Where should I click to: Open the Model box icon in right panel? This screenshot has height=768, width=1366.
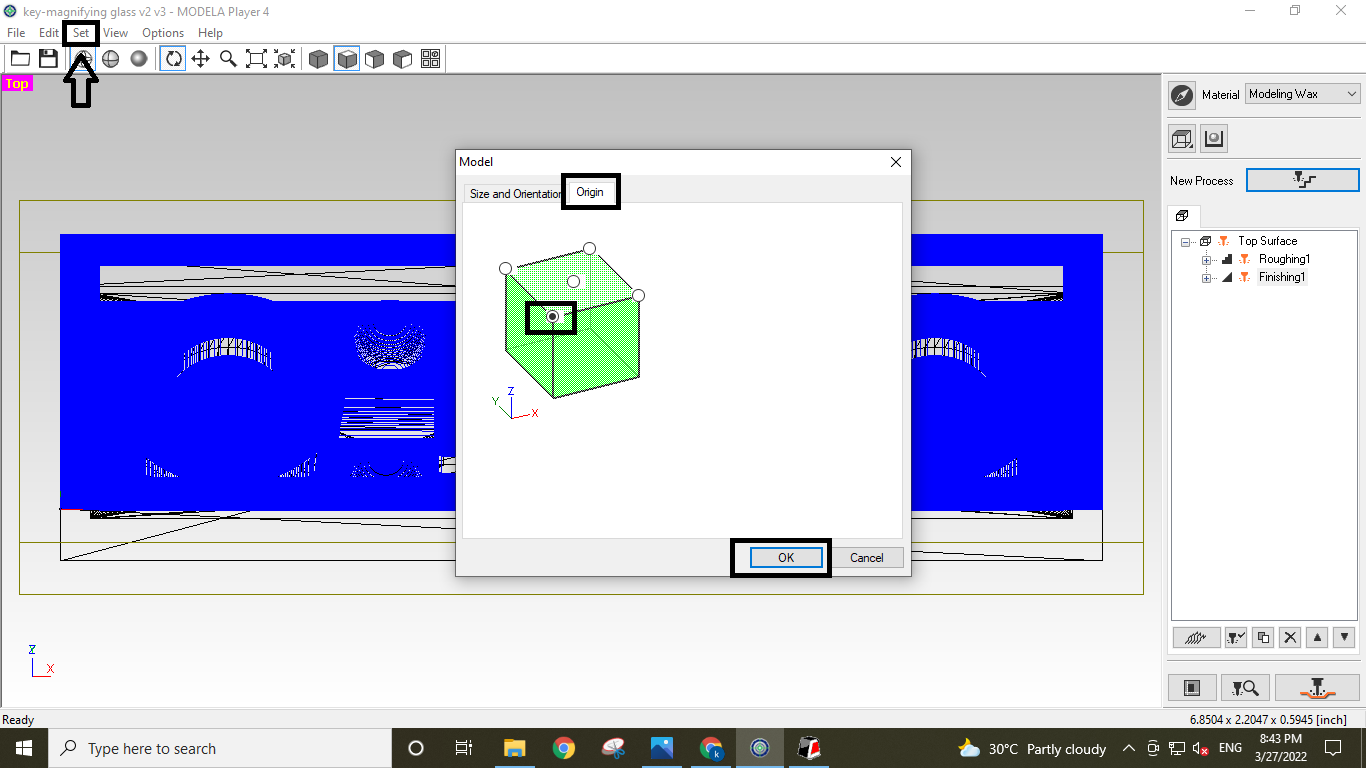1183,139
